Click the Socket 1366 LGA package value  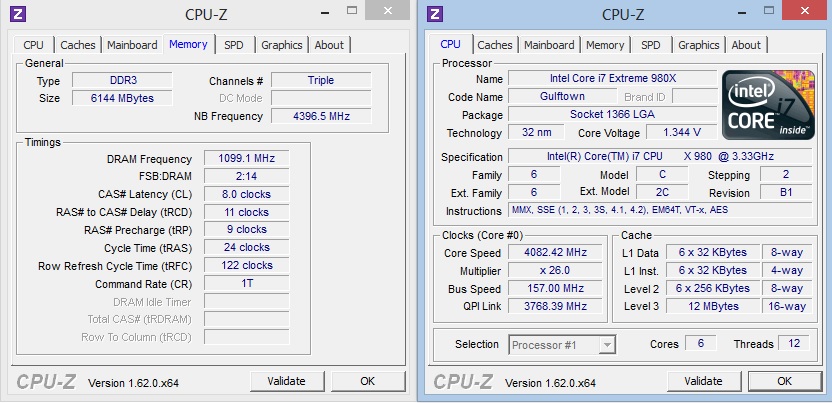[612, 114]
